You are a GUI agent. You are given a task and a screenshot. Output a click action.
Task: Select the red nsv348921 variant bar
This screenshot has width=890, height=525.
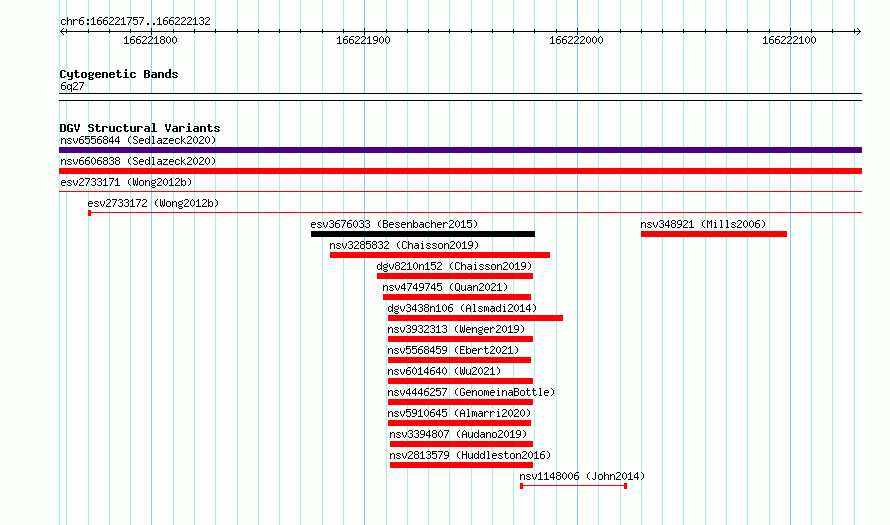click(x=714, y=234)
